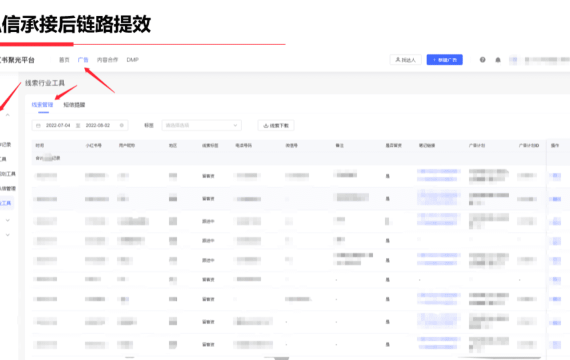
Task: Click the download icon on 线索下载
Action: tap(266, 126)
